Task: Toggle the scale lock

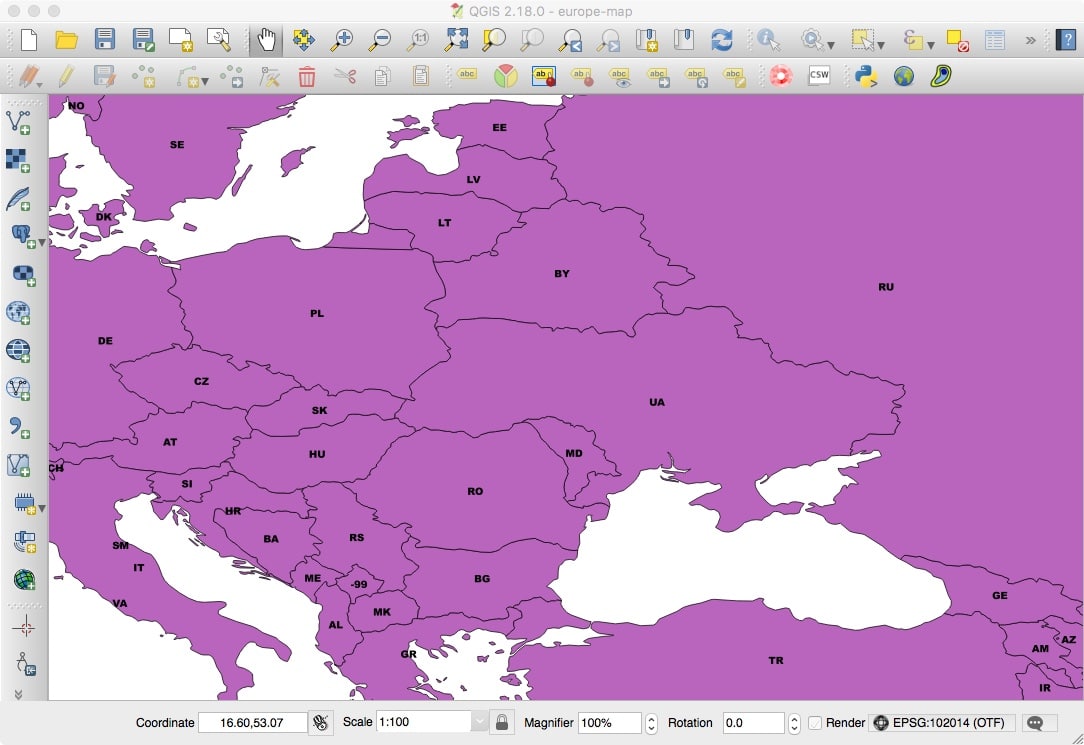Action: pyautogui.click(x=502, y=722)
